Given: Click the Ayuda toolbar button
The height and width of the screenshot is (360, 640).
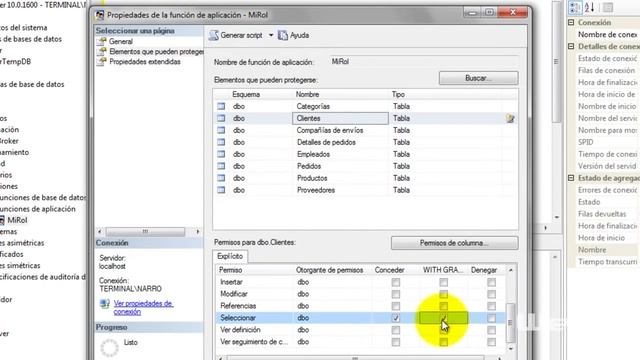Looking at the screenshot, I should pos(293,36).
